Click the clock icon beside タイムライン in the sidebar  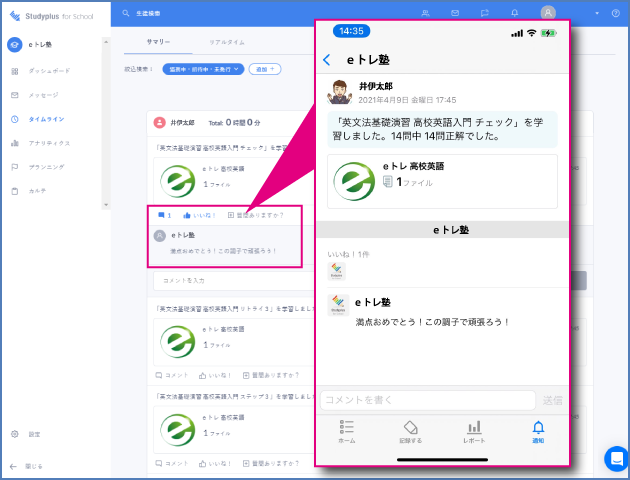click(x=15, y=119)
